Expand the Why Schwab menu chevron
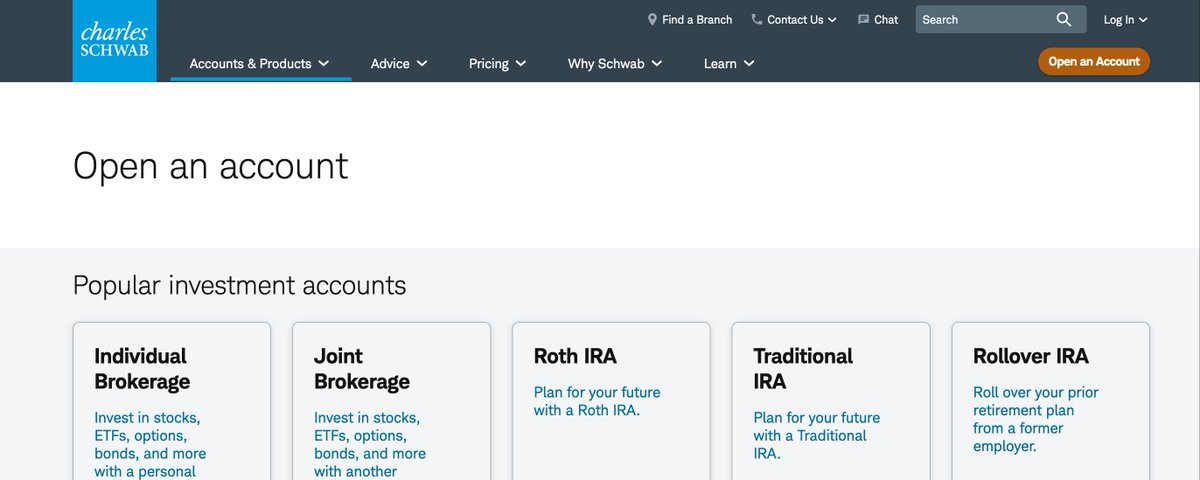The width and height of the screenshot is (1200, 480). [x=656, y=63]
